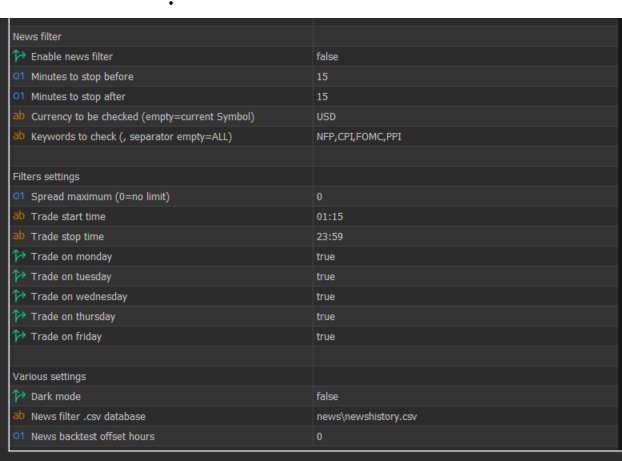Viewport: 622px width, 461px height.
Task: Click the string icon beside Keywords to check
Action: [x=19, y=136]
